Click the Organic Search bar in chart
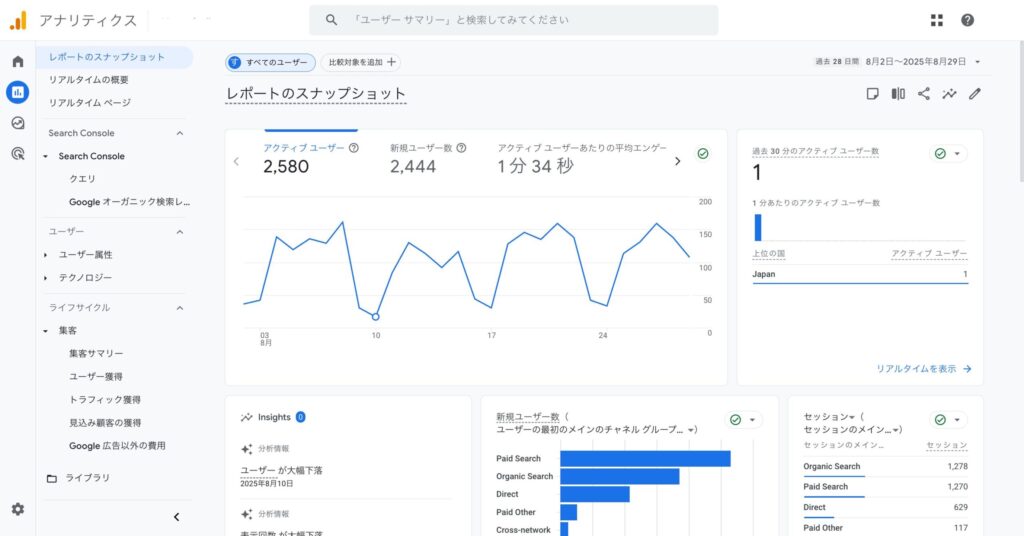This screenshot has width=1024, height=536. click(x=620, y=477)
